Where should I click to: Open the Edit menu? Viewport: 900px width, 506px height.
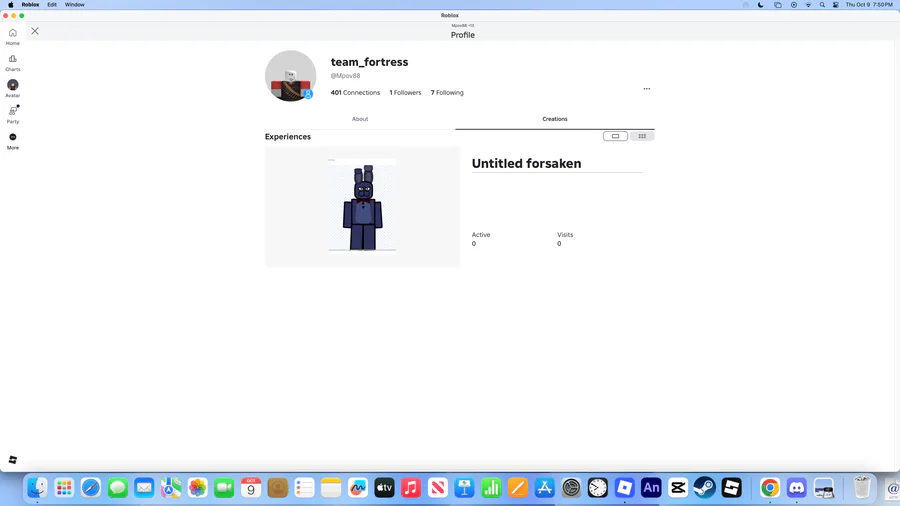pos(52,5)
